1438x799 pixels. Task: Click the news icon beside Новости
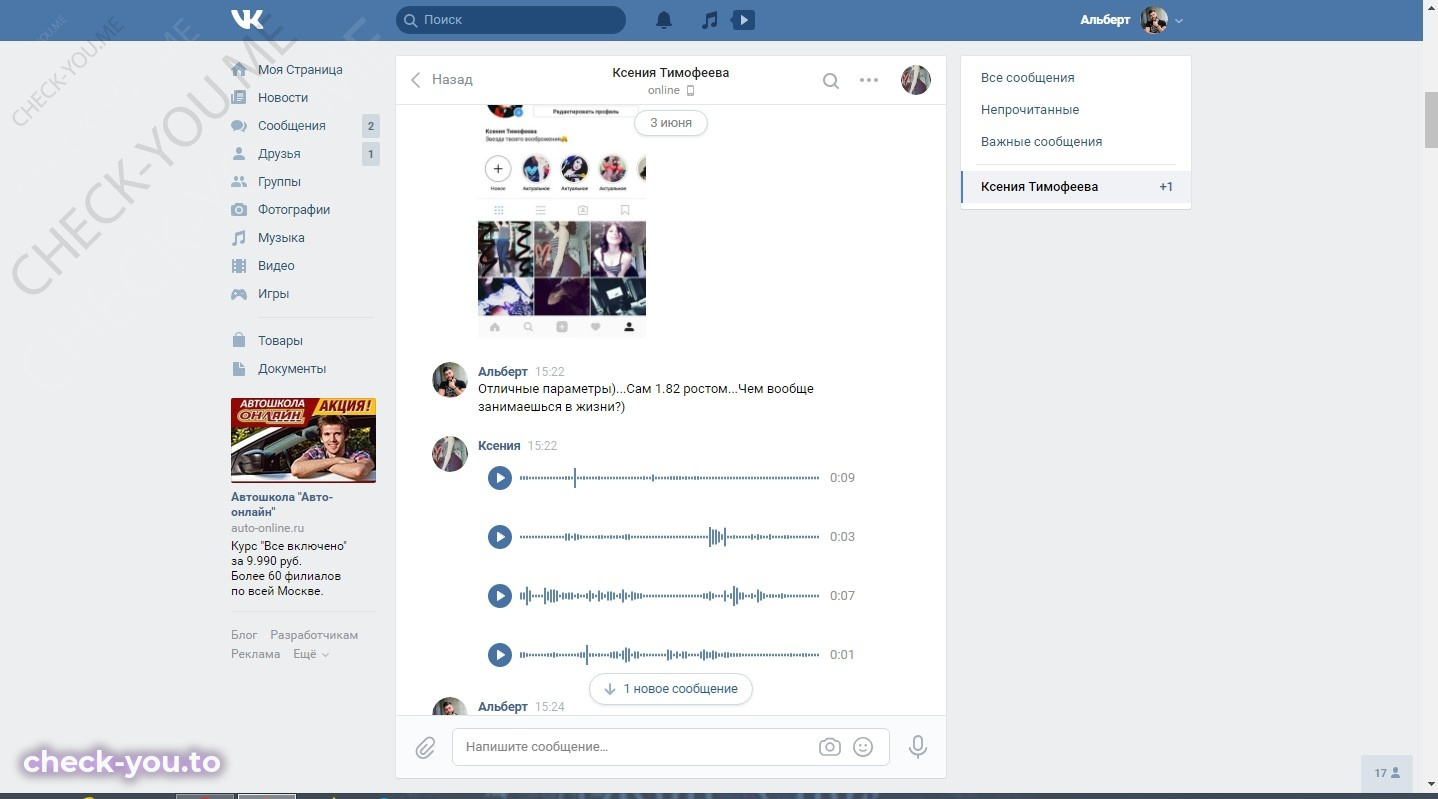coord(239,98)
